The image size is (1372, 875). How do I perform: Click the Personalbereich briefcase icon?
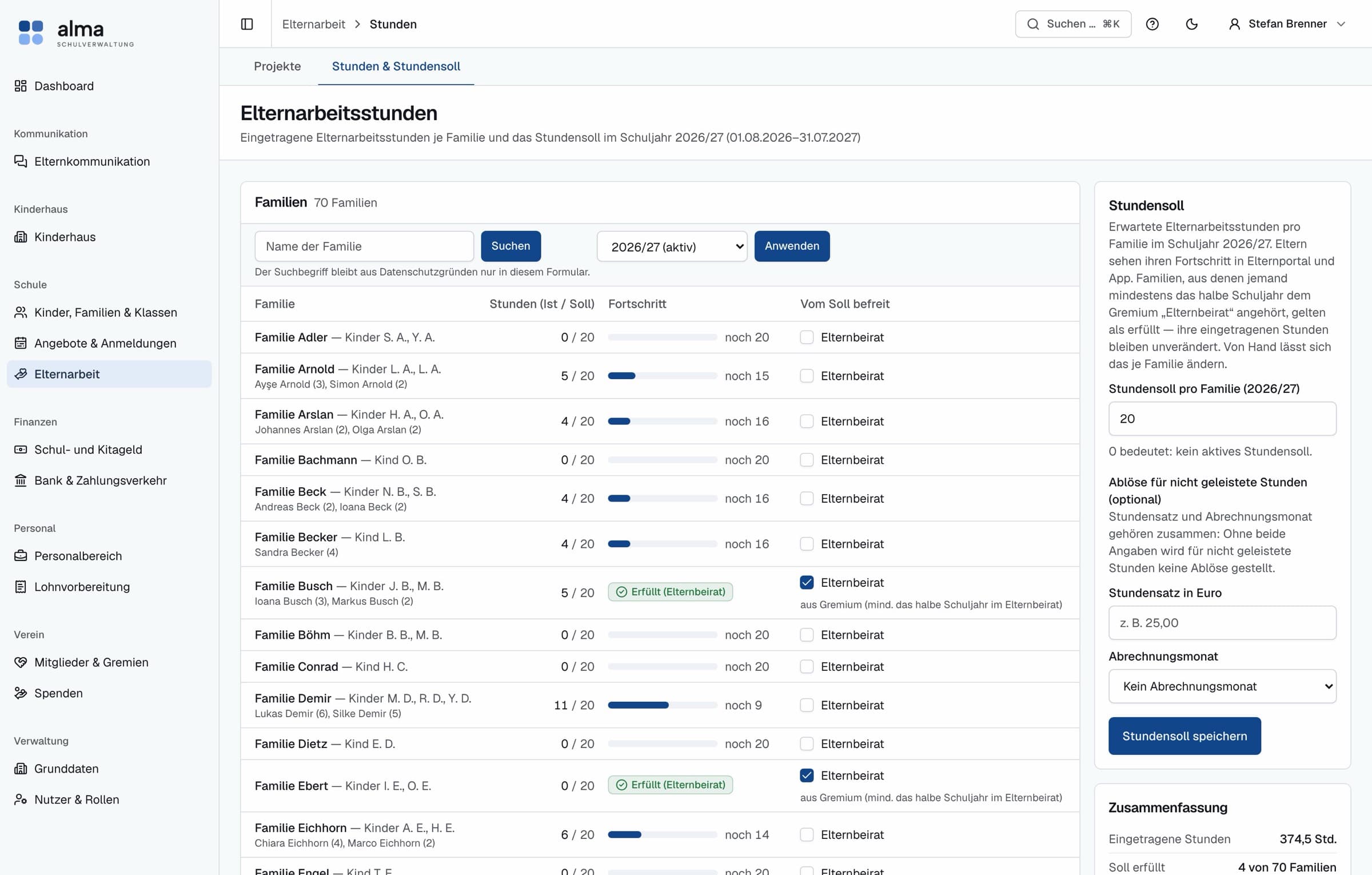pyautogui.click(x=21, y=556)
